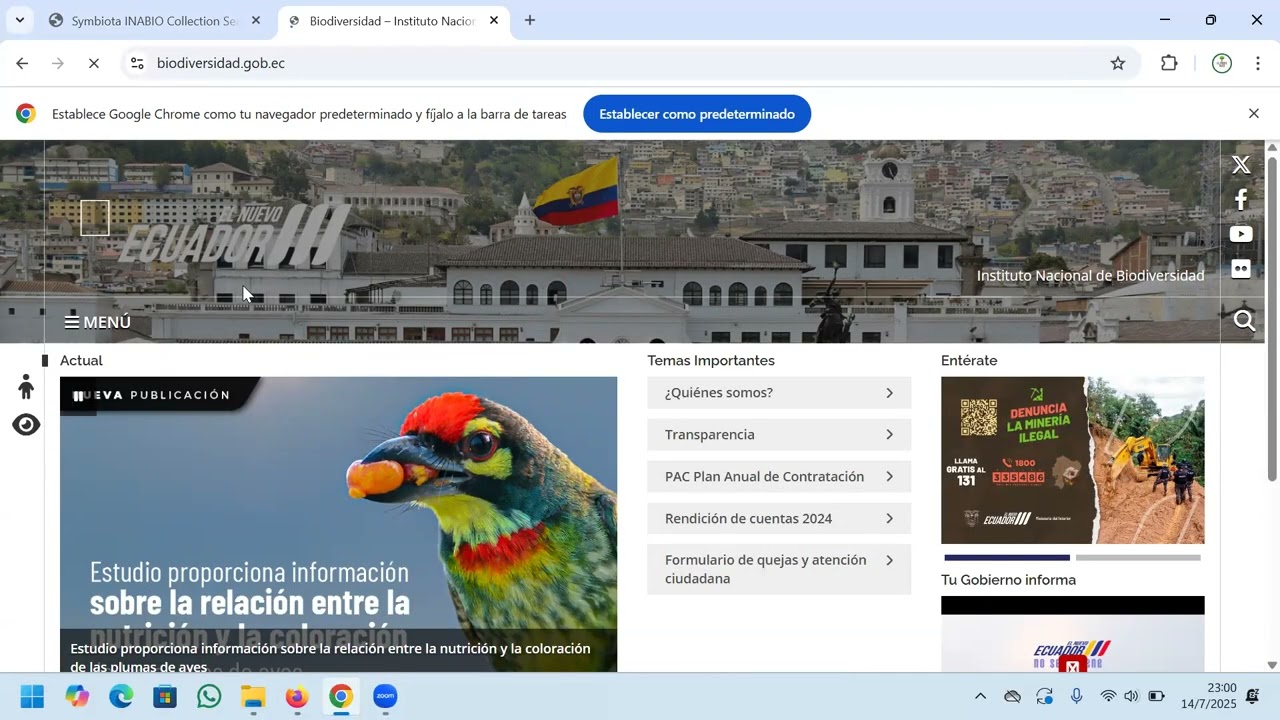Select the Biodiversidad – Instituto Nacional tab

pos(391,20)
